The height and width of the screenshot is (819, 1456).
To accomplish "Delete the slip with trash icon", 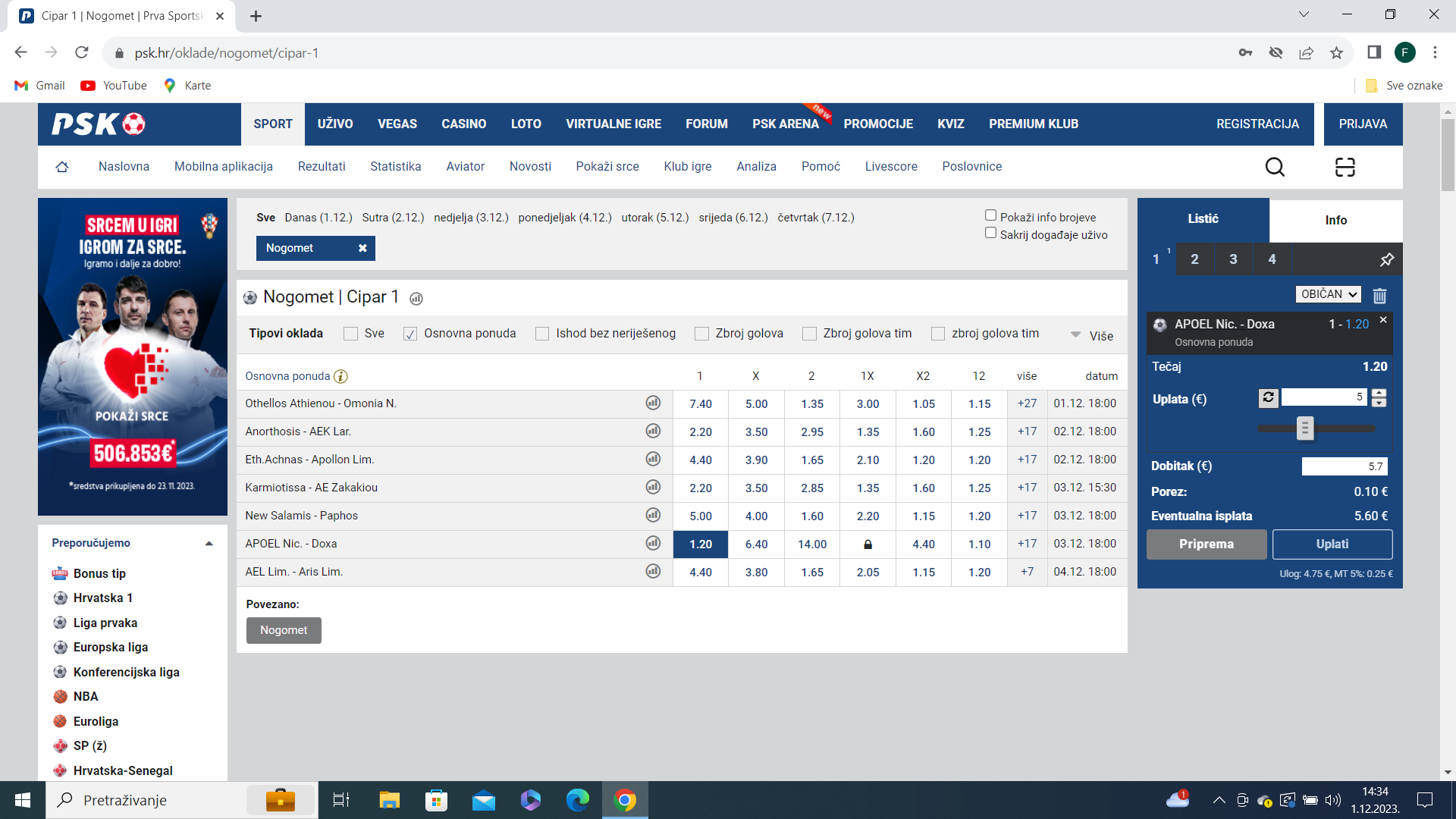I will [1379, 296].
